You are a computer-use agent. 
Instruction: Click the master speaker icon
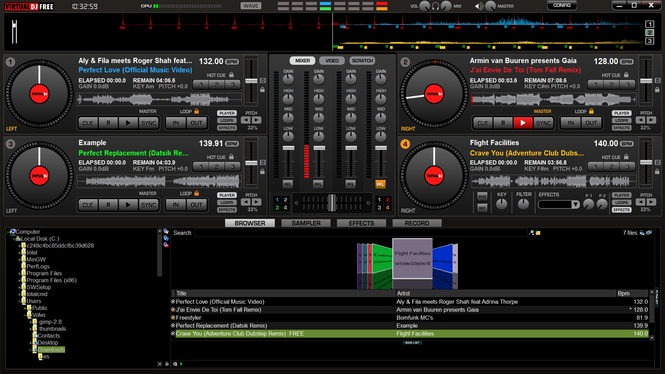[x=479, y=6]
